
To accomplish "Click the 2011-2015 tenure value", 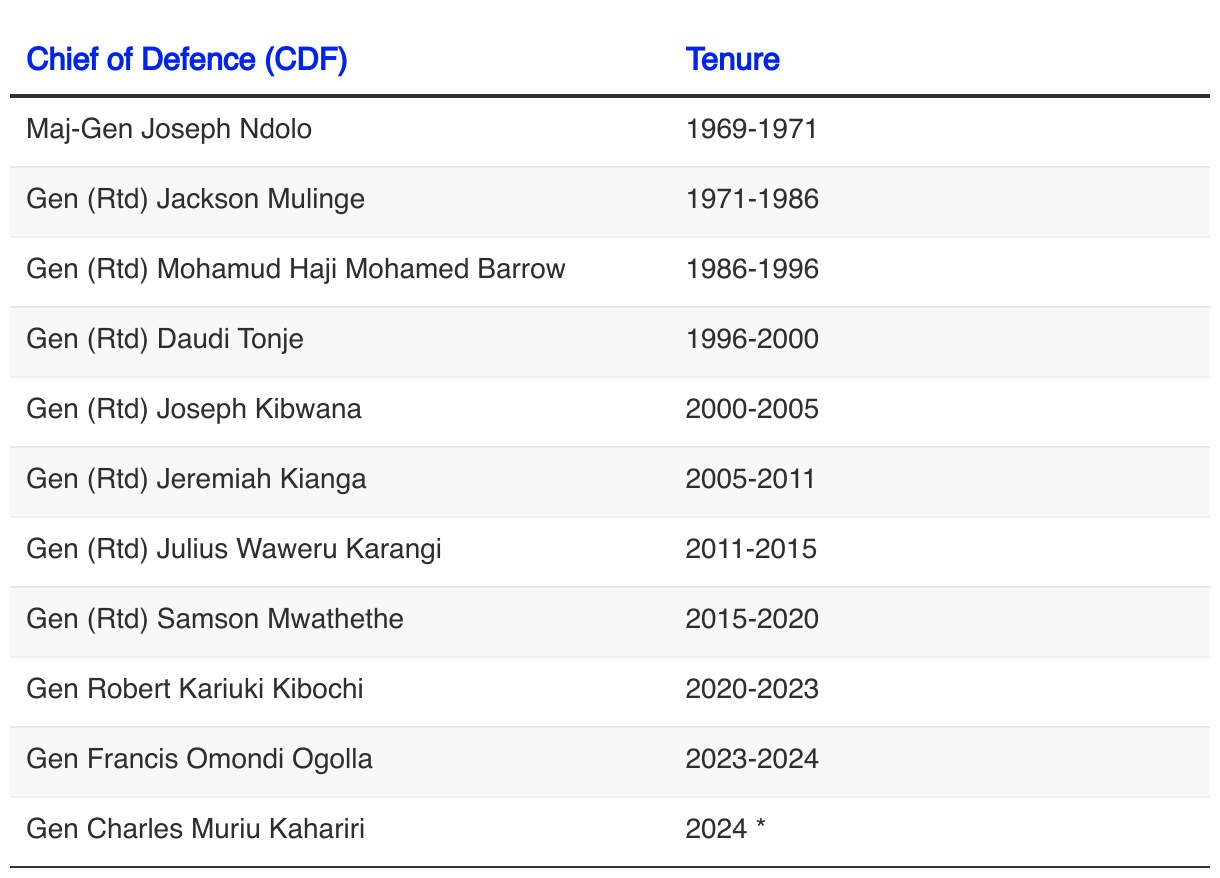I will (x=751, y=549).
